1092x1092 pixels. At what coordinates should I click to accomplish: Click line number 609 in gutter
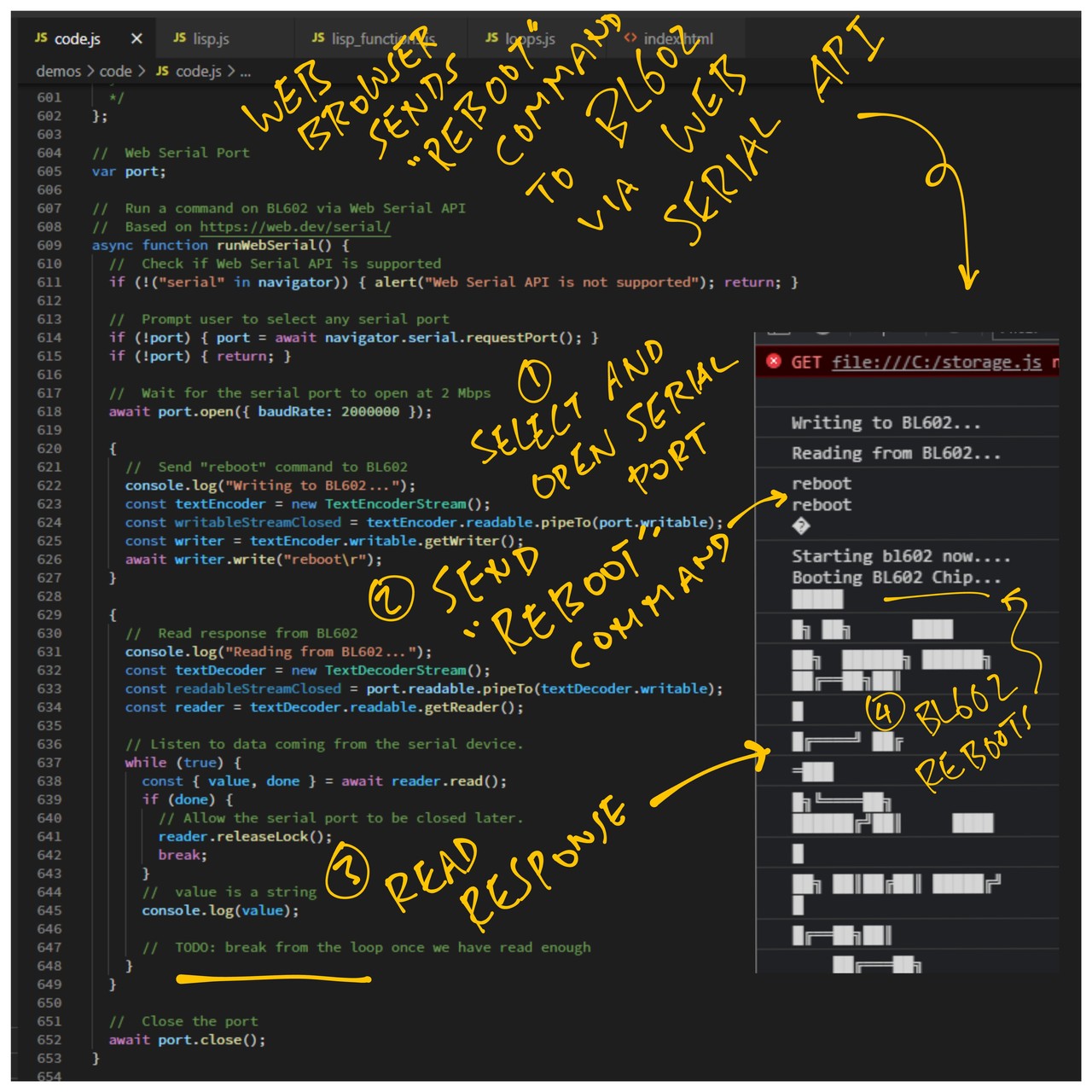point(49,246)
